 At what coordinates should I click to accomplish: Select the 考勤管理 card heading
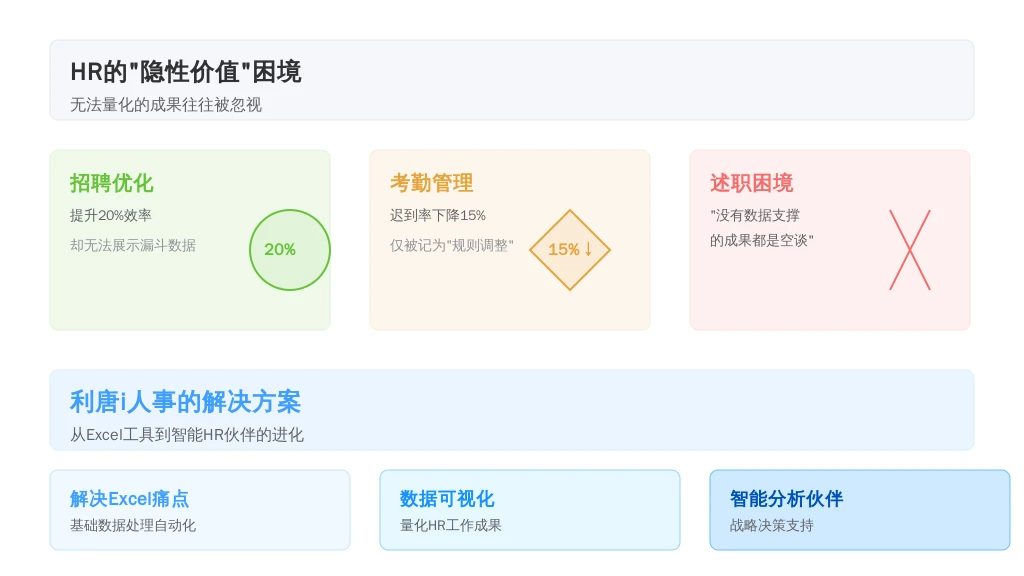pyautogui.click(x=432, y=183)
